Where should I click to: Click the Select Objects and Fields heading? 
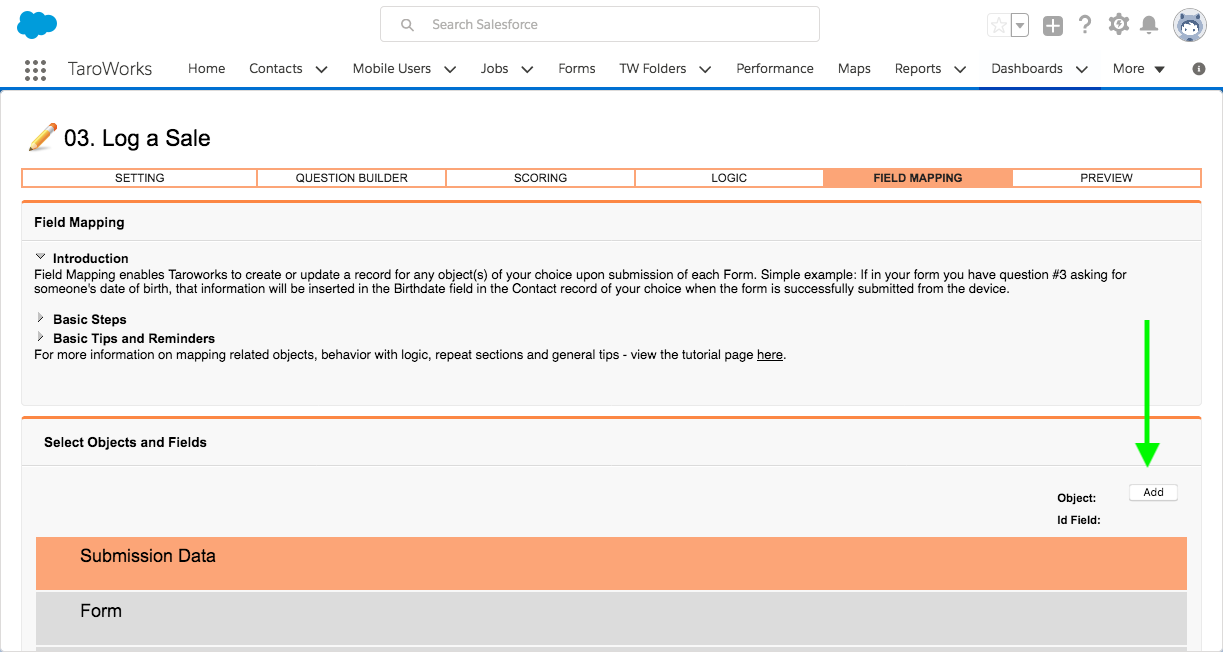coord(125,442)
